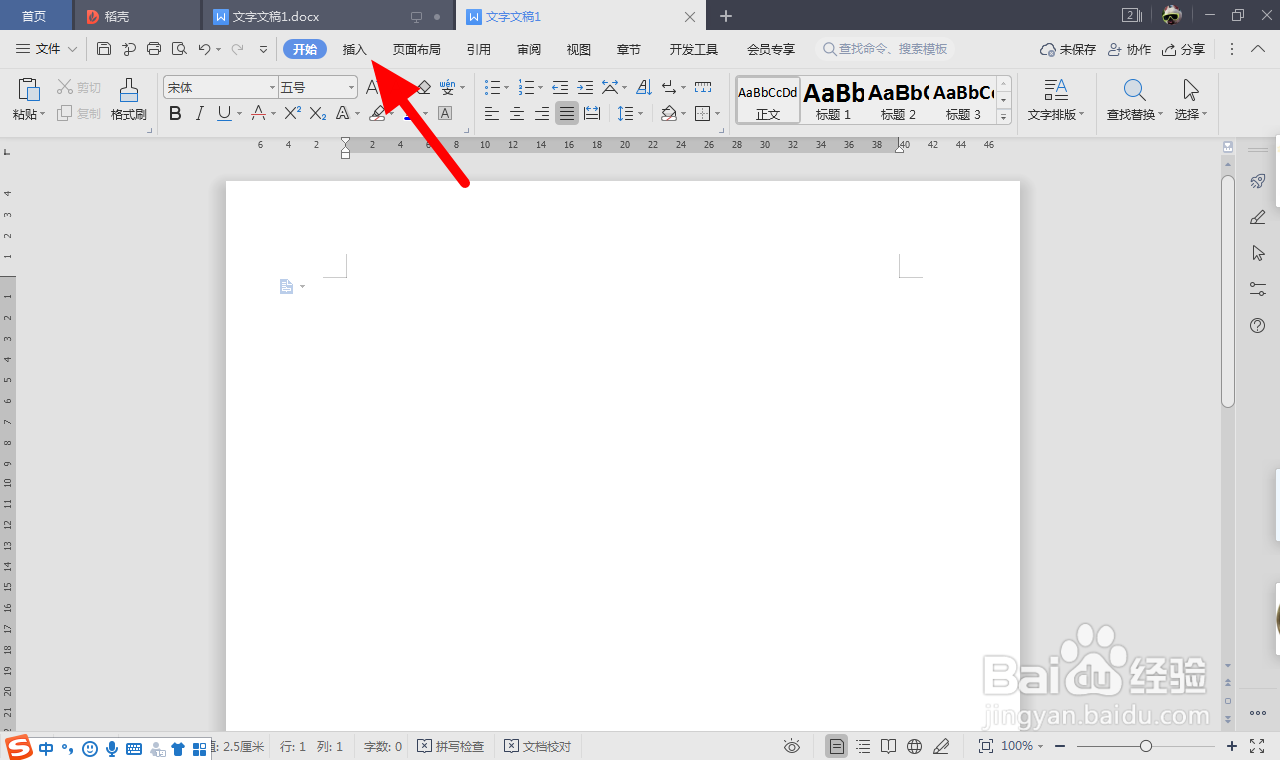
Task: Click the Save icon in quick access toolbar
Action: point(104,49)
